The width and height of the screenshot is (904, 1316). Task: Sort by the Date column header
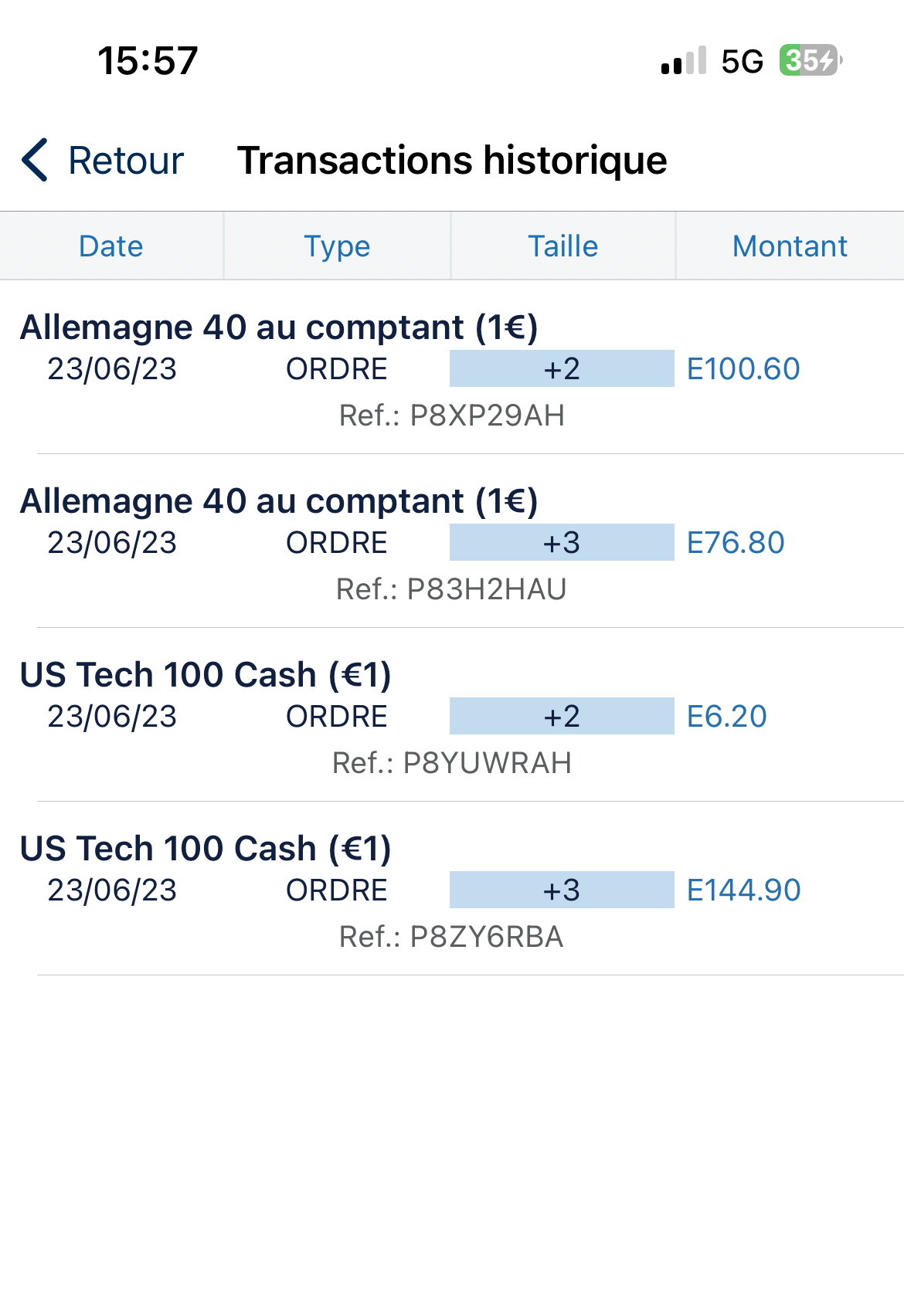click(x=111, y=246)
